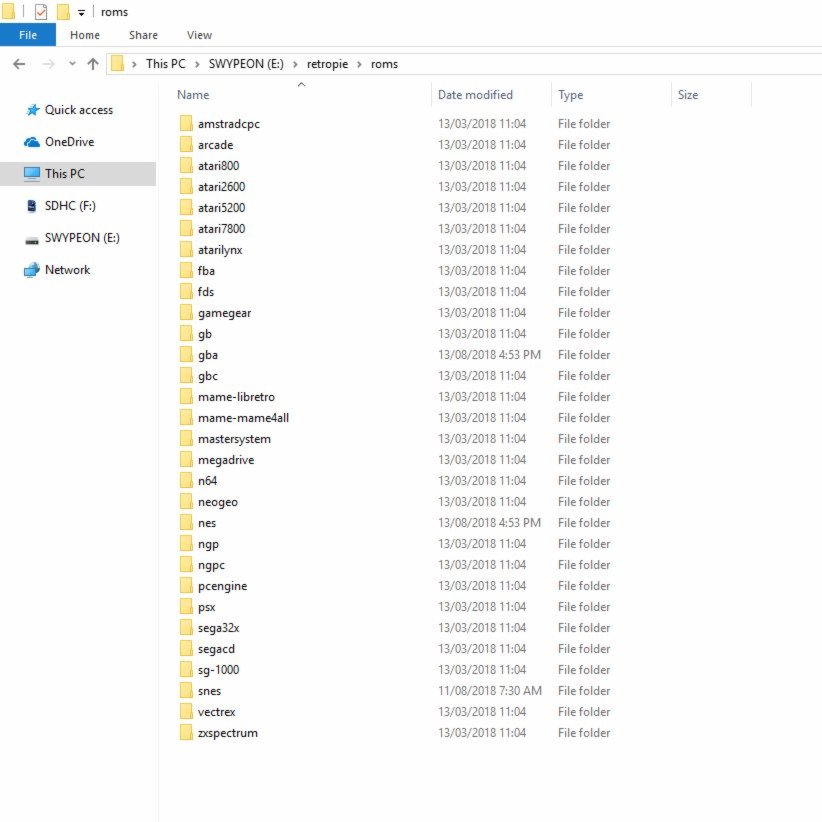The height and width of the screenshot is (822, 822).
Task: Select the psx folder name
Action: tap(207, 608)
